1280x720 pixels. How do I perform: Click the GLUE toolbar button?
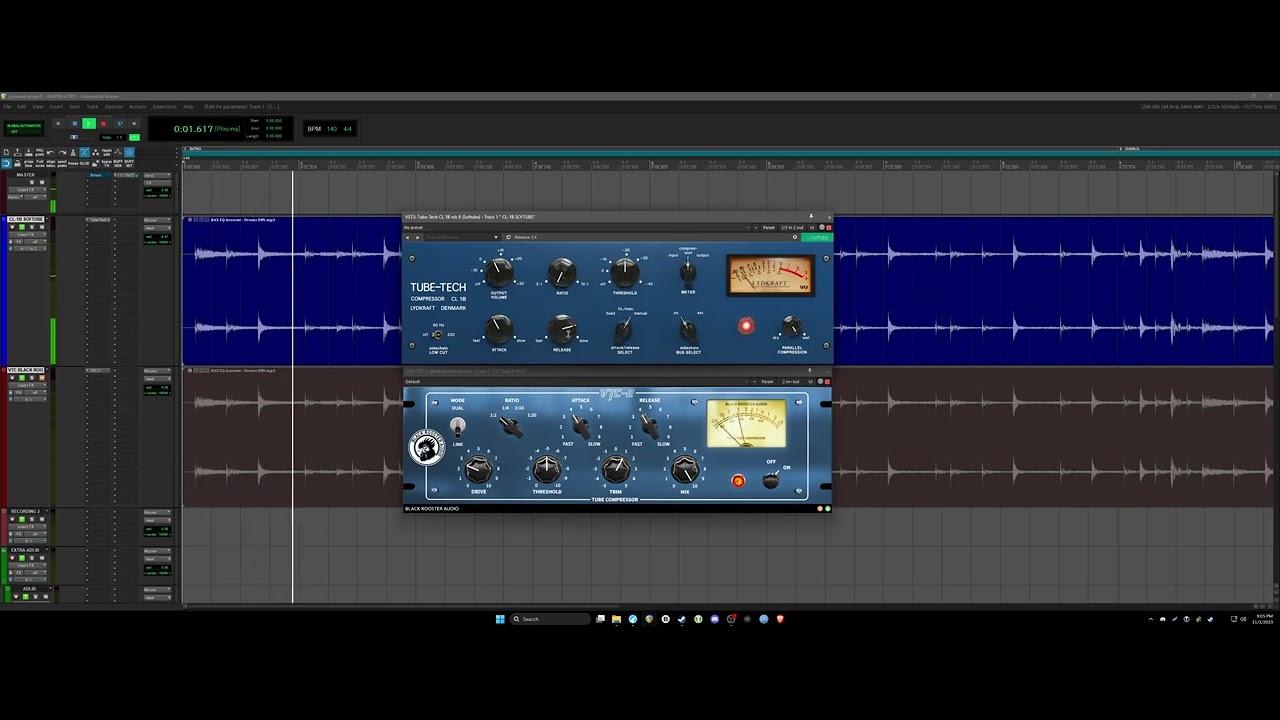84,164
